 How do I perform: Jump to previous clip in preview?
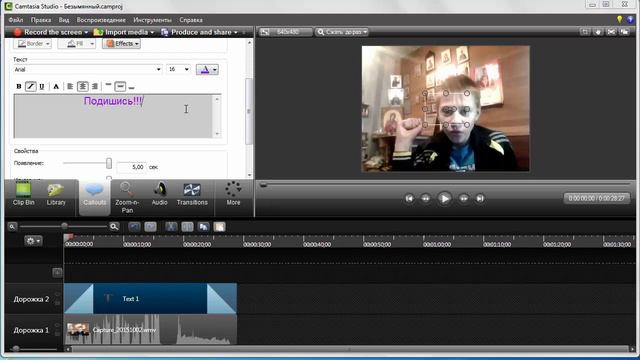(x=409, y=198)
